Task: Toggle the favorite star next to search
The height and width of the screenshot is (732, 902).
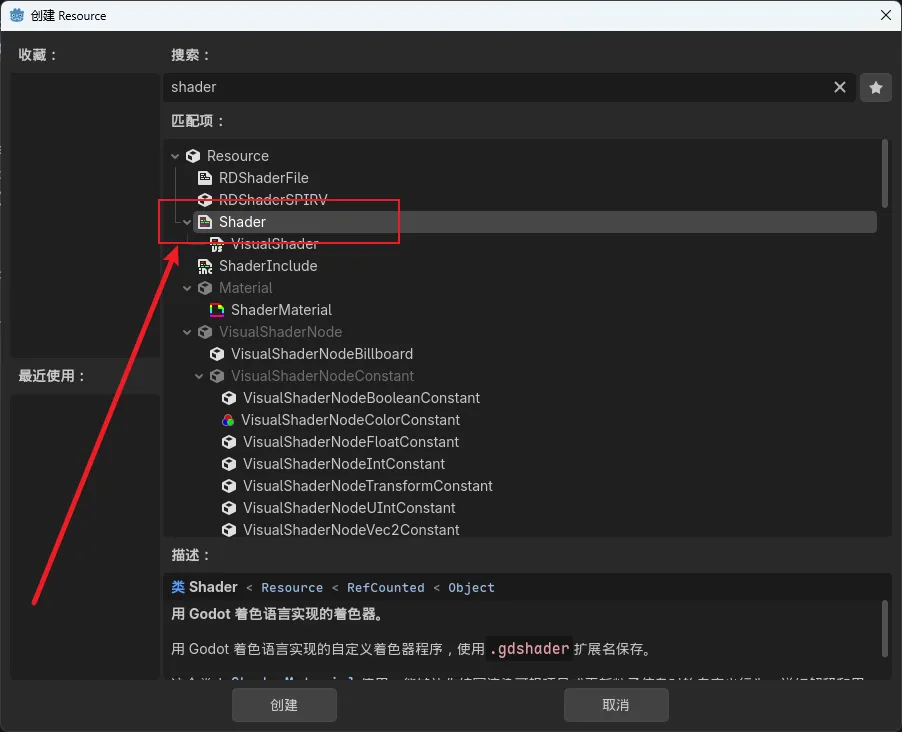Action: pos(875,87)
